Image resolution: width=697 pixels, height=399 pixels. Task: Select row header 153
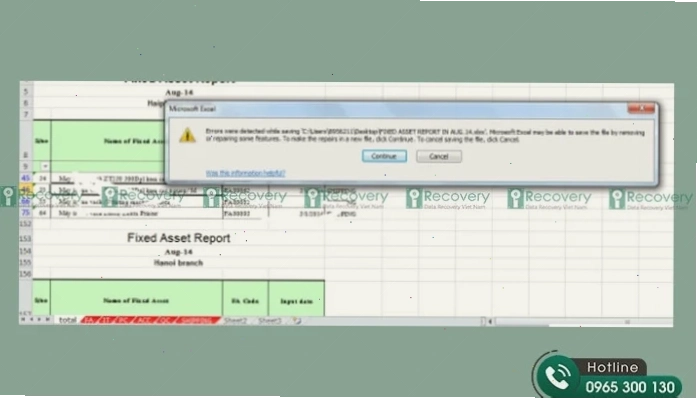(x=26, y=239)
